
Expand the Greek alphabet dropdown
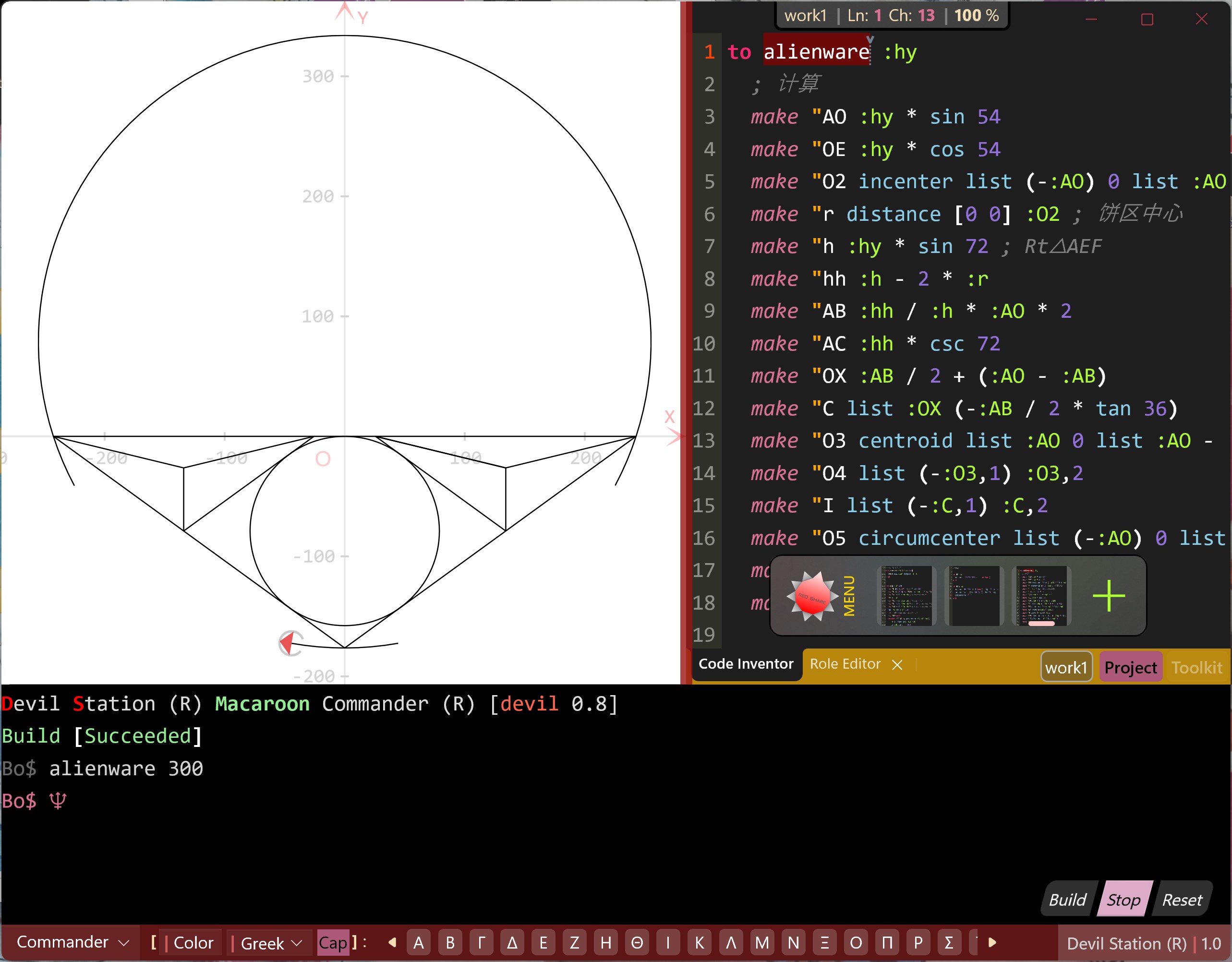tap(271, 943)
